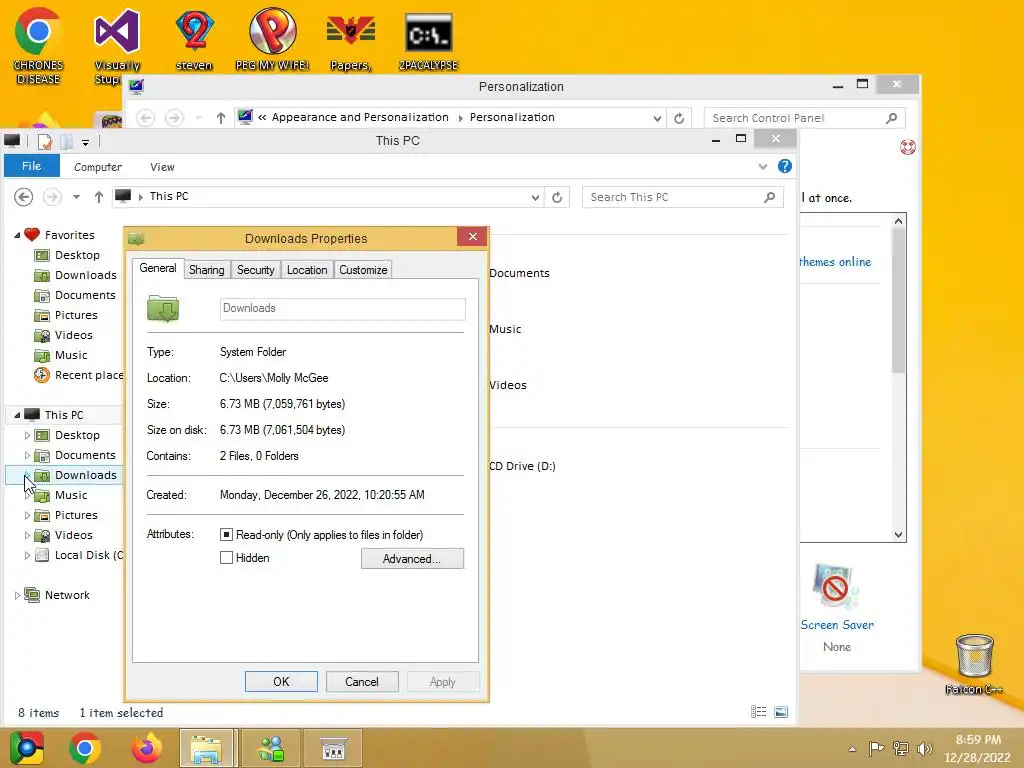Expand the Network tree node

pos(17,595)
